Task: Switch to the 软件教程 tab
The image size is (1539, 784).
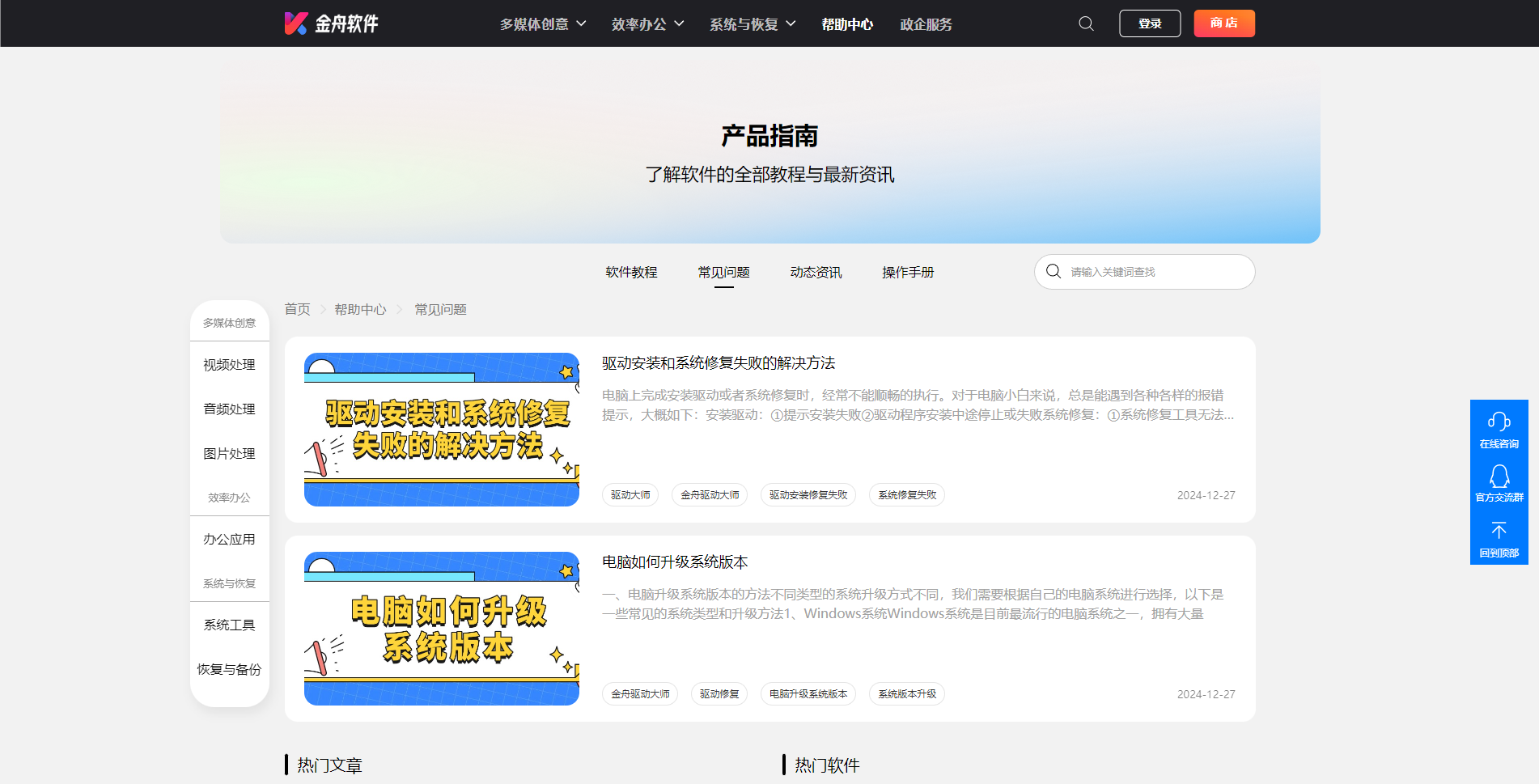Action: [x=631, y=273]
